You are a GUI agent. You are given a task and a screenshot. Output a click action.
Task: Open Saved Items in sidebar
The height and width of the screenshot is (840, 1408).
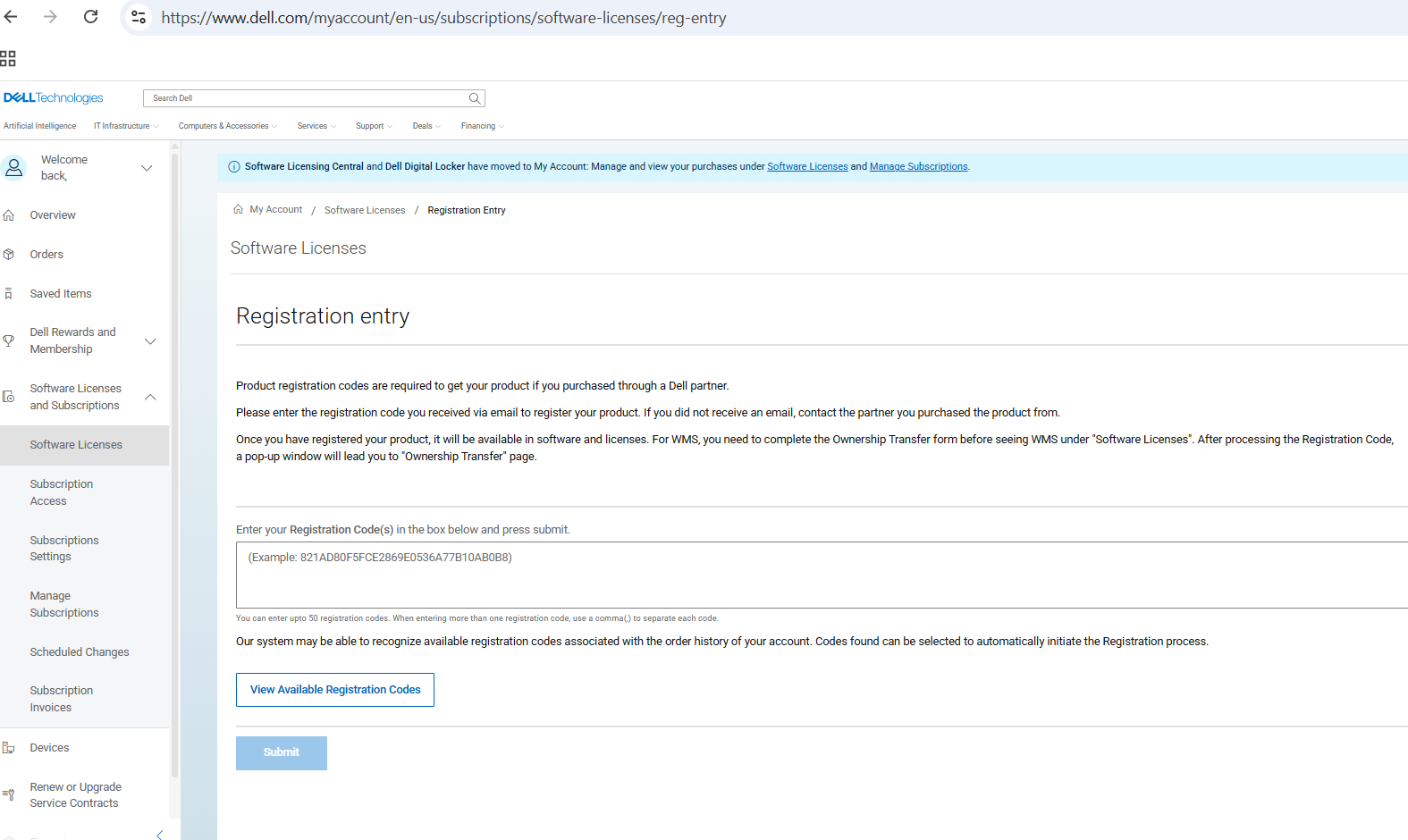(61, 294)
